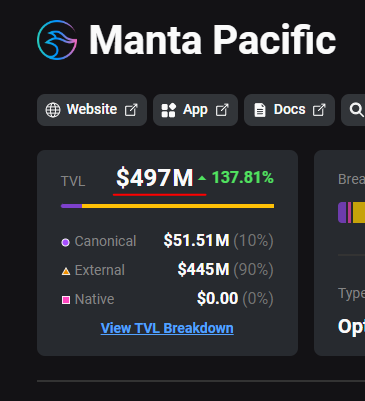The width and height of the screenshot is (365, 401).
Task: Click the $51.51M Canonical value
Action: pyautogui.click(x=196, y=240)
